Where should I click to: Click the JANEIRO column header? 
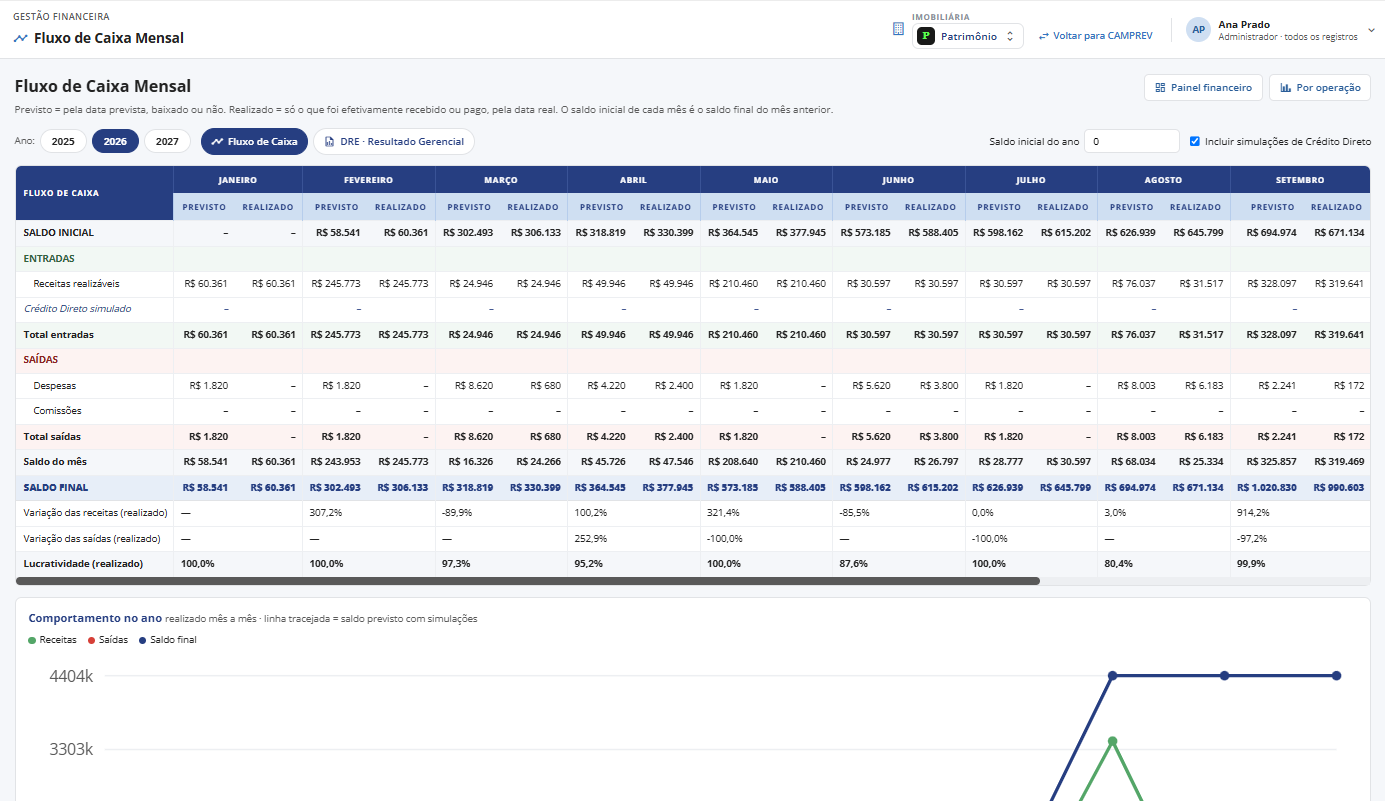point(238,180)
